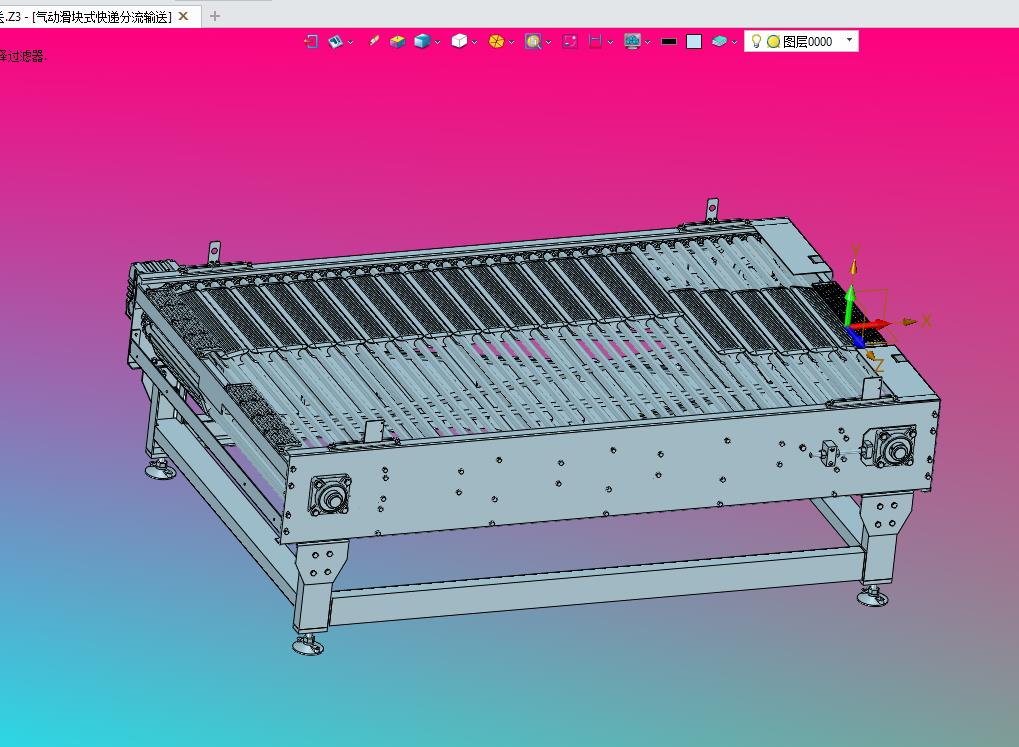Viewport: 1019px width, 747px height.
Task: Expand the section view dropdown arrow
Action: tap(610, 42)
